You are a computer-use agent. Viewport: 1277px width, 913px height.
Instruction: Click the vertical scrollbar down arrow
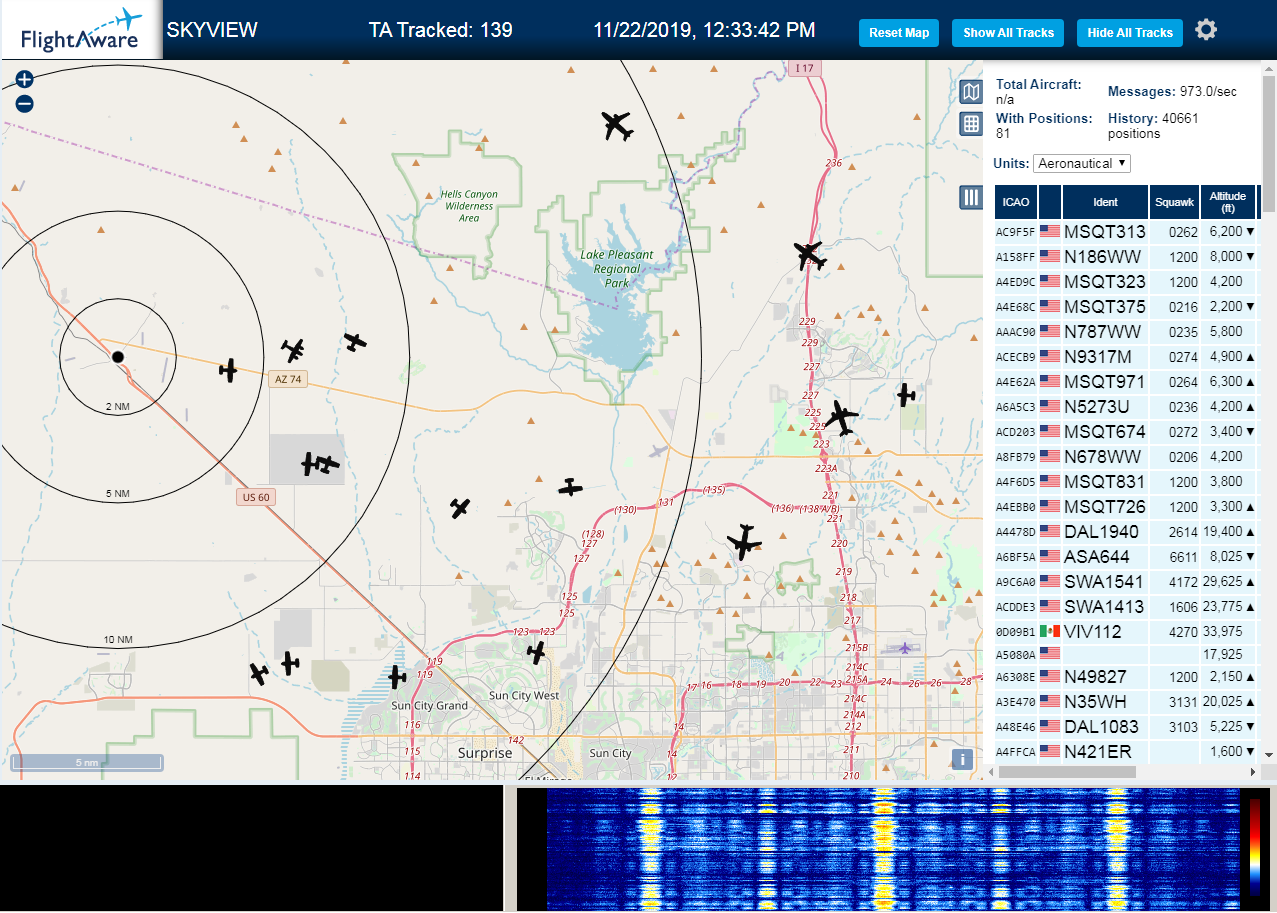pos(1269,755)
